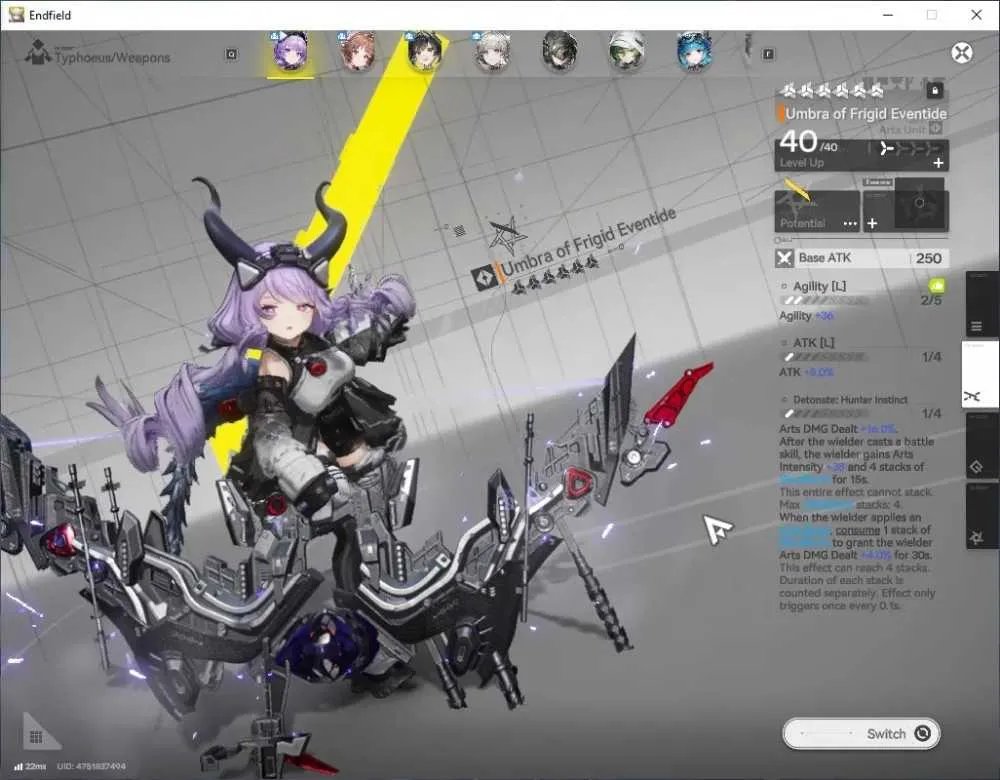Click the Switch weapon button
Screen dimensions: 1000x780
[861, 733]
